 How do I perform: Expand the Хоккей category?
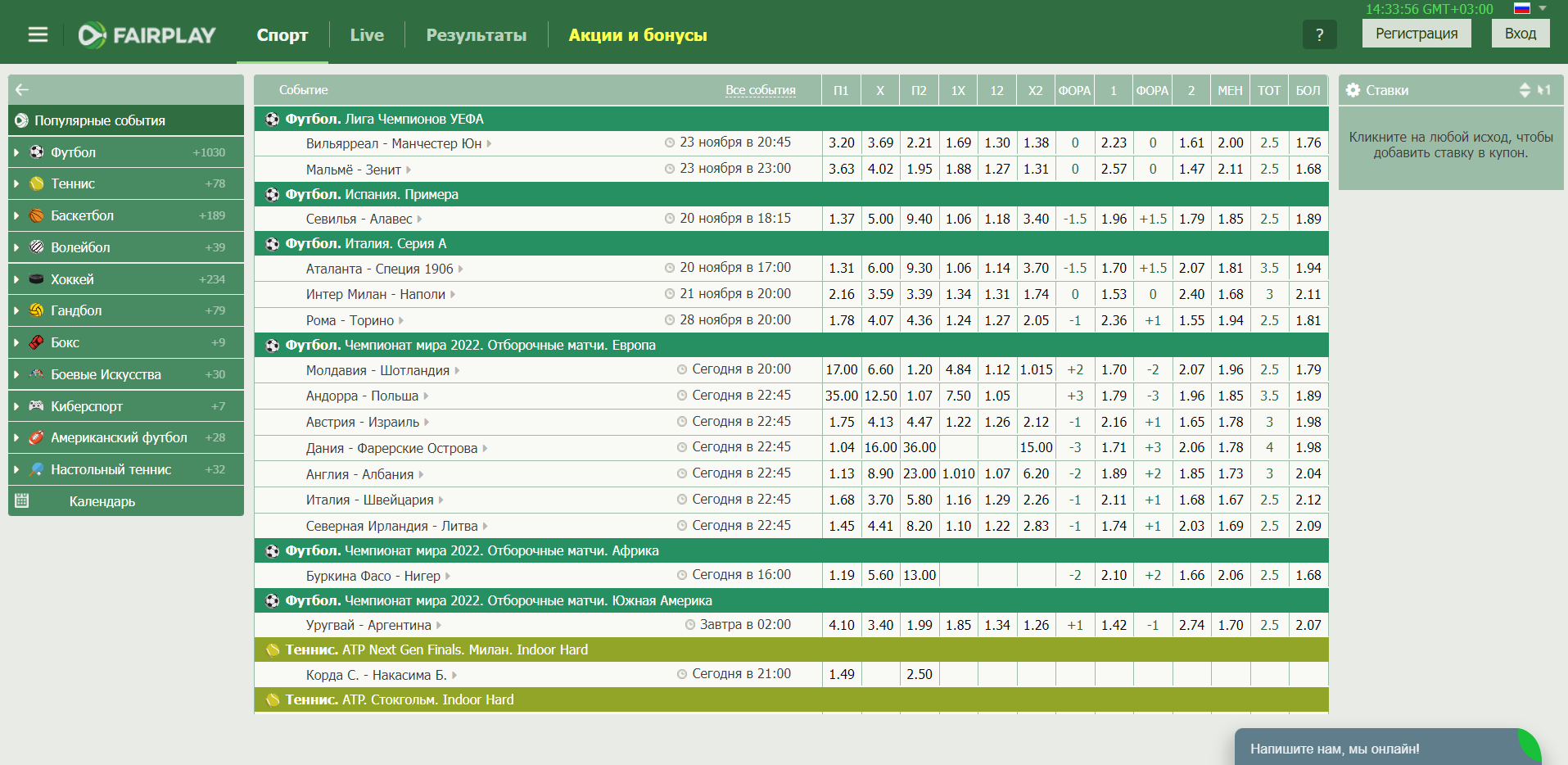pyautogui.click(x=126, y=279)
